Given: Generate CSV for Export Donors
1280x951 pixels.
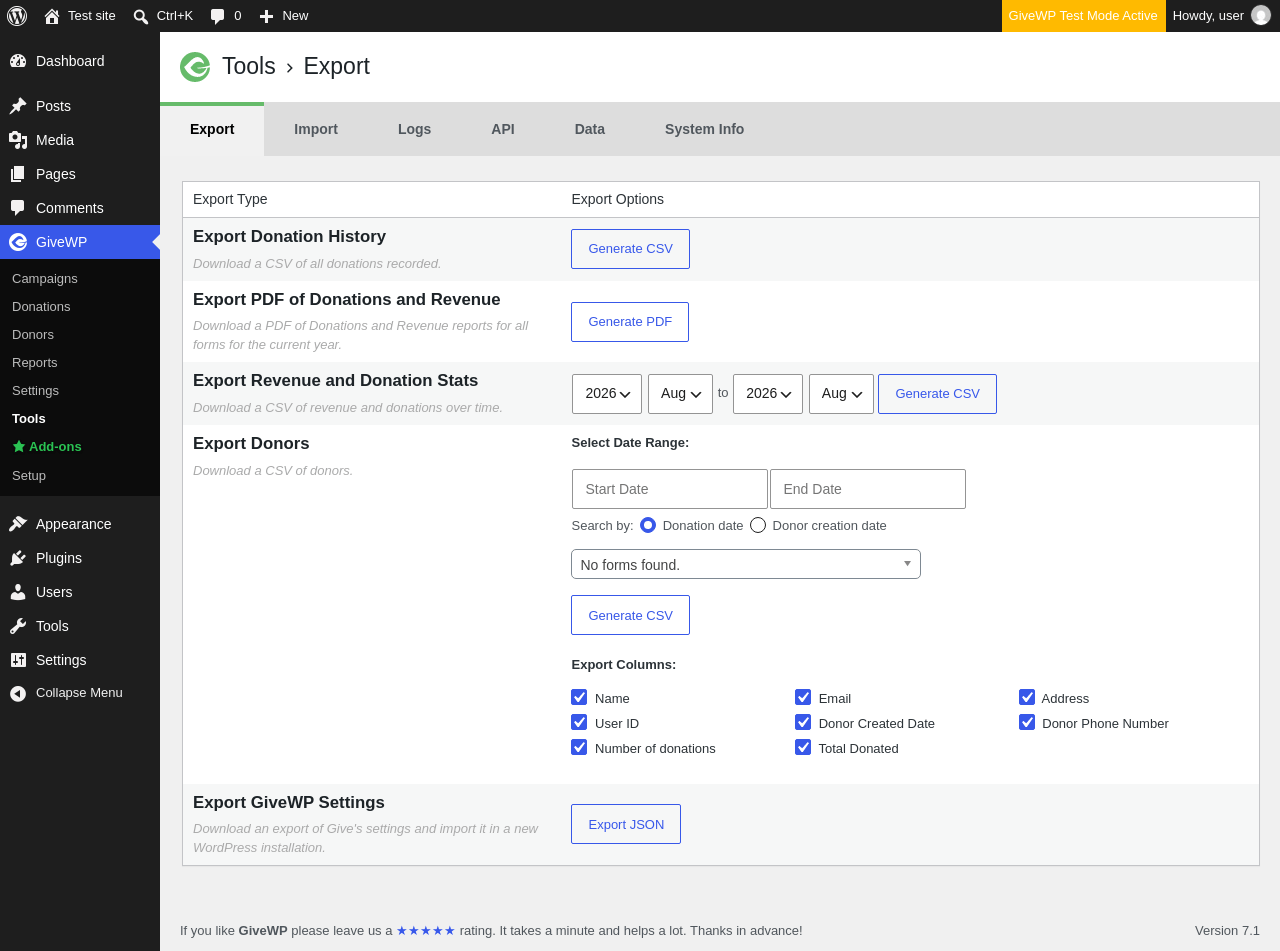Looking at the screenshot, I should (630, 615).
